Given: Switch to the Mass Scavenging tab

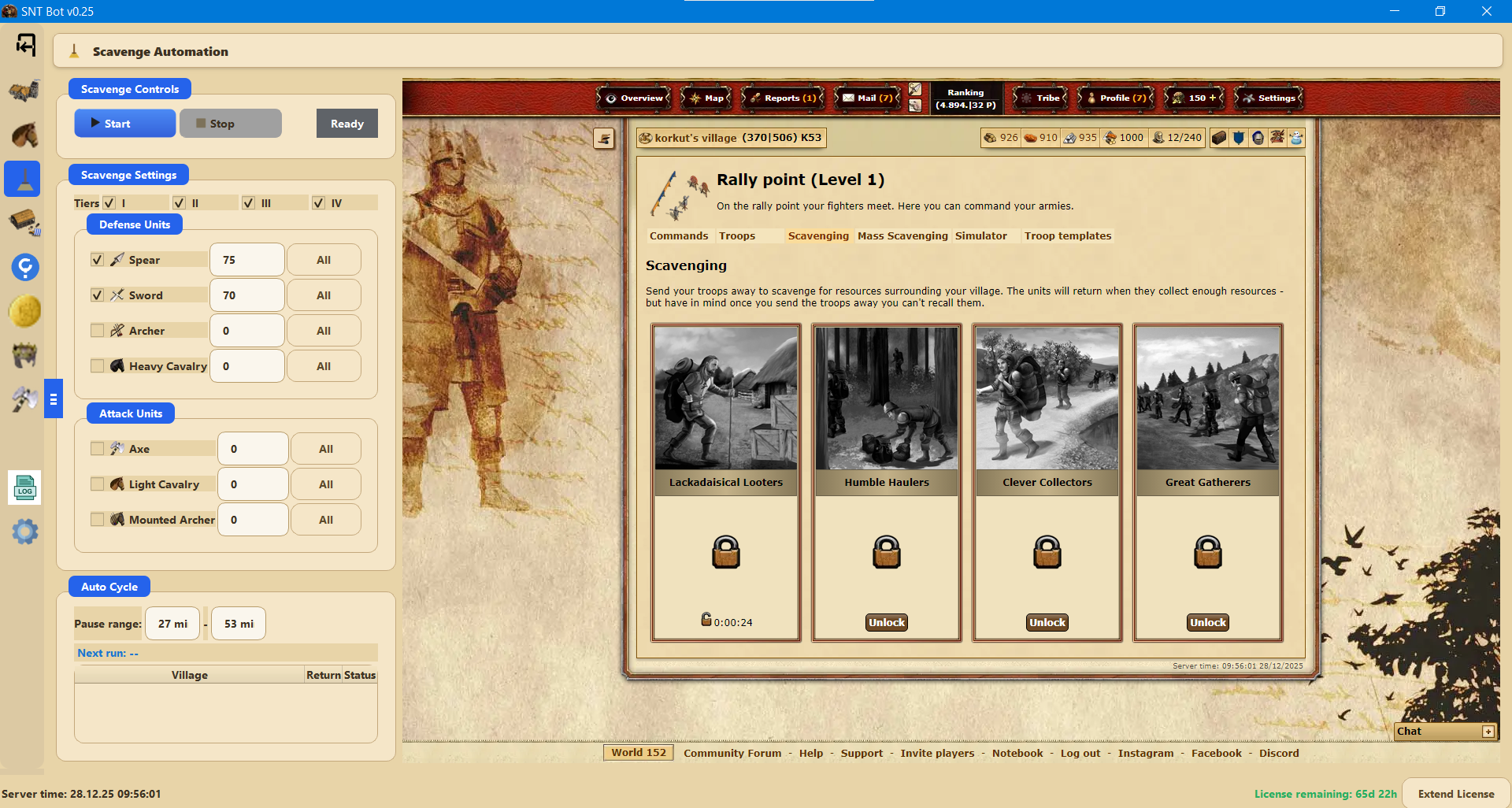Looking at the screenshot, I should point(902,236).
